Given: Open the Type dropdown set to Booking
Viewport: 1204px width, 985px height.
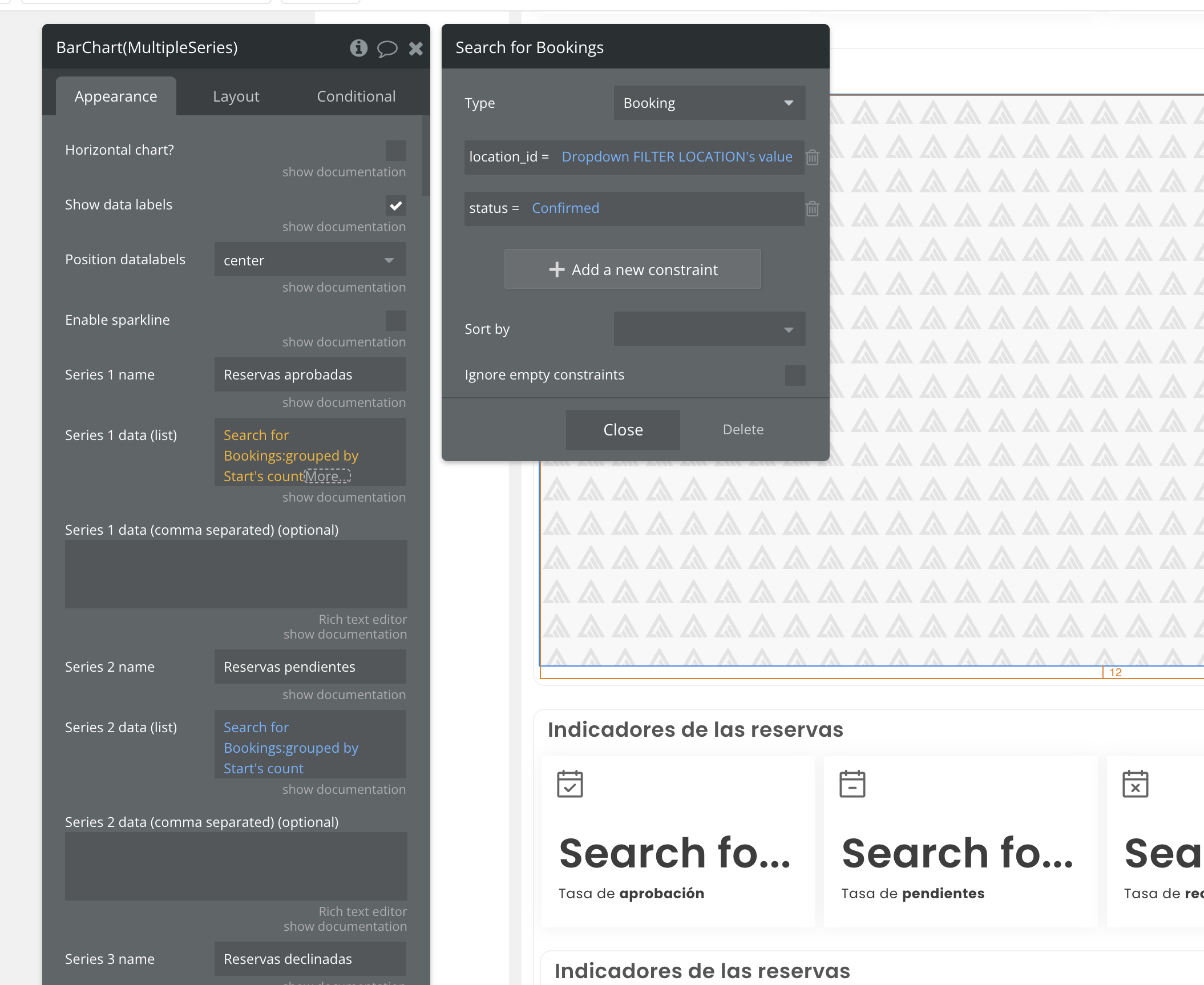Looking at the screenshot, I should [x=709, y=103].
